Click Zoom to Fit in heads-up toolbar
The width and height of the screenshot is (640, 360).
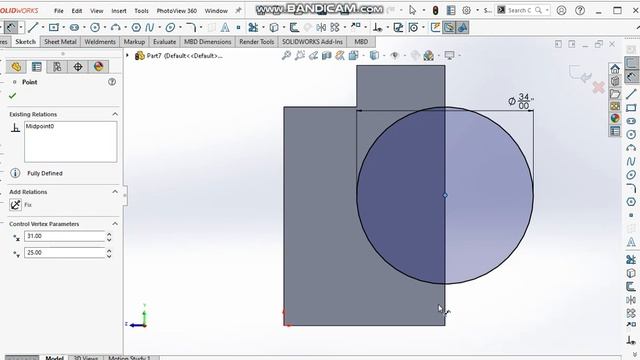click(x=287, y=55)
